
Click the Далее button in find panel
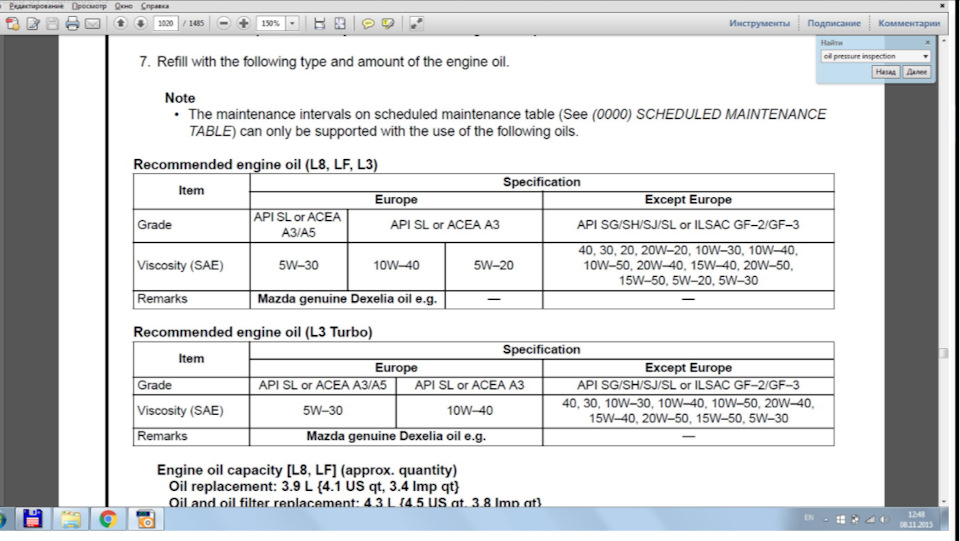[917, 72]
